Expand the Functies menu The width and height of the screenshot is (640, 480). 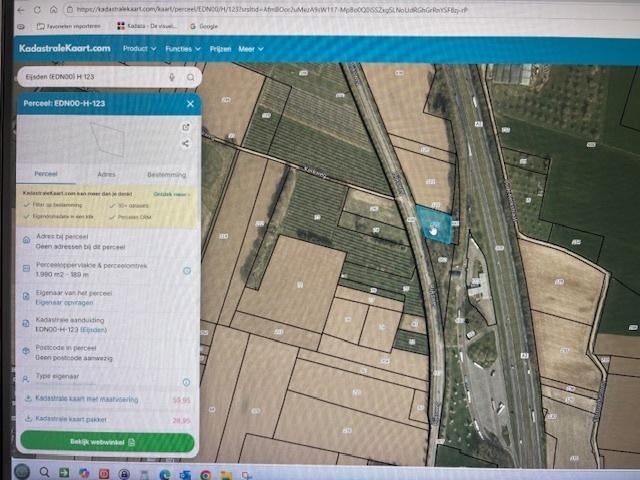(x=183, y=49)
